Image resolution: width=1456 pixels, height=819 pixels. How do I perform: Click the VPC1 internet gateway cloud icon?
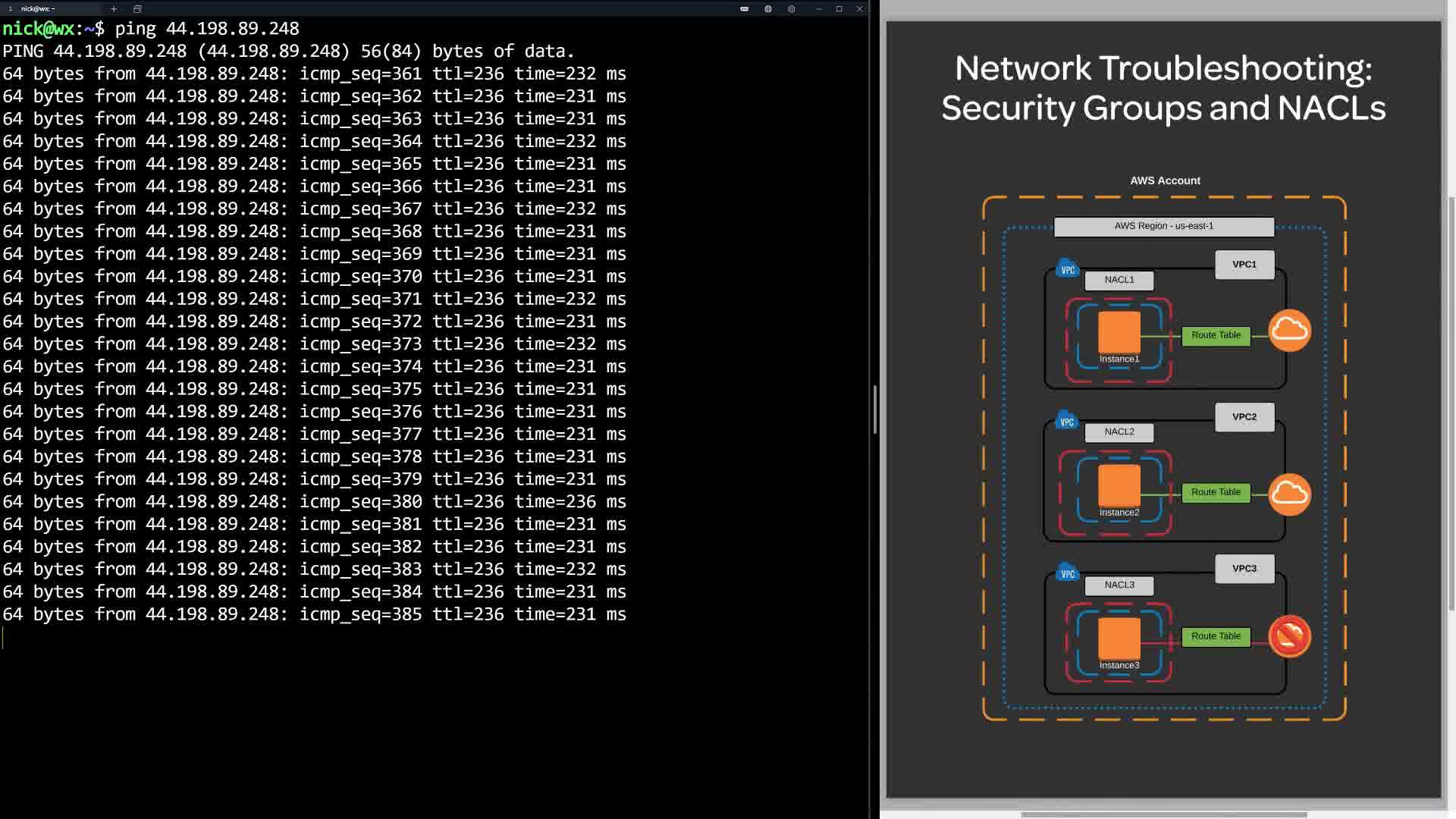pos(1289,331)
